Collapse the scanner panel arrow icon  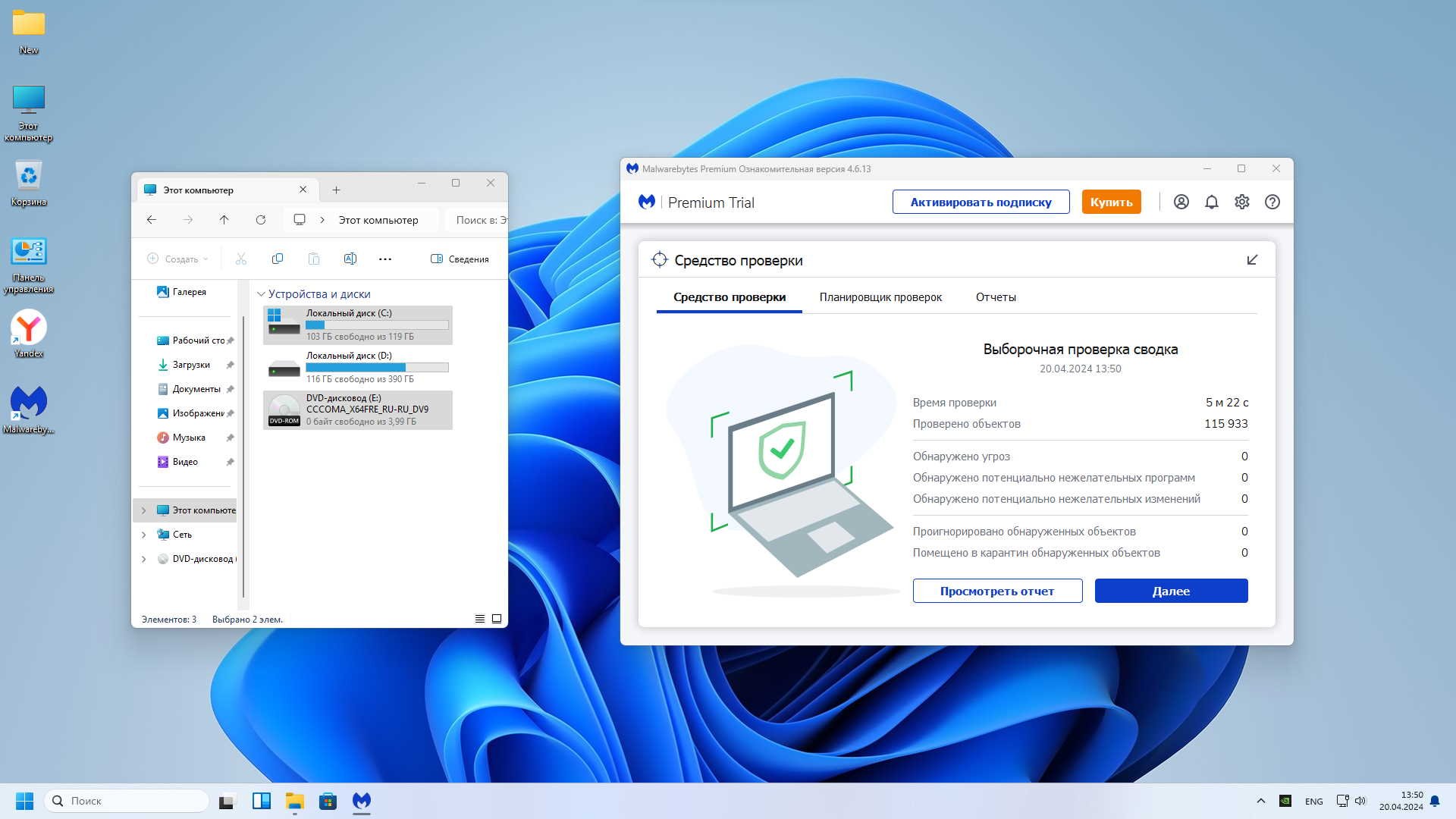coord(1252,260)
